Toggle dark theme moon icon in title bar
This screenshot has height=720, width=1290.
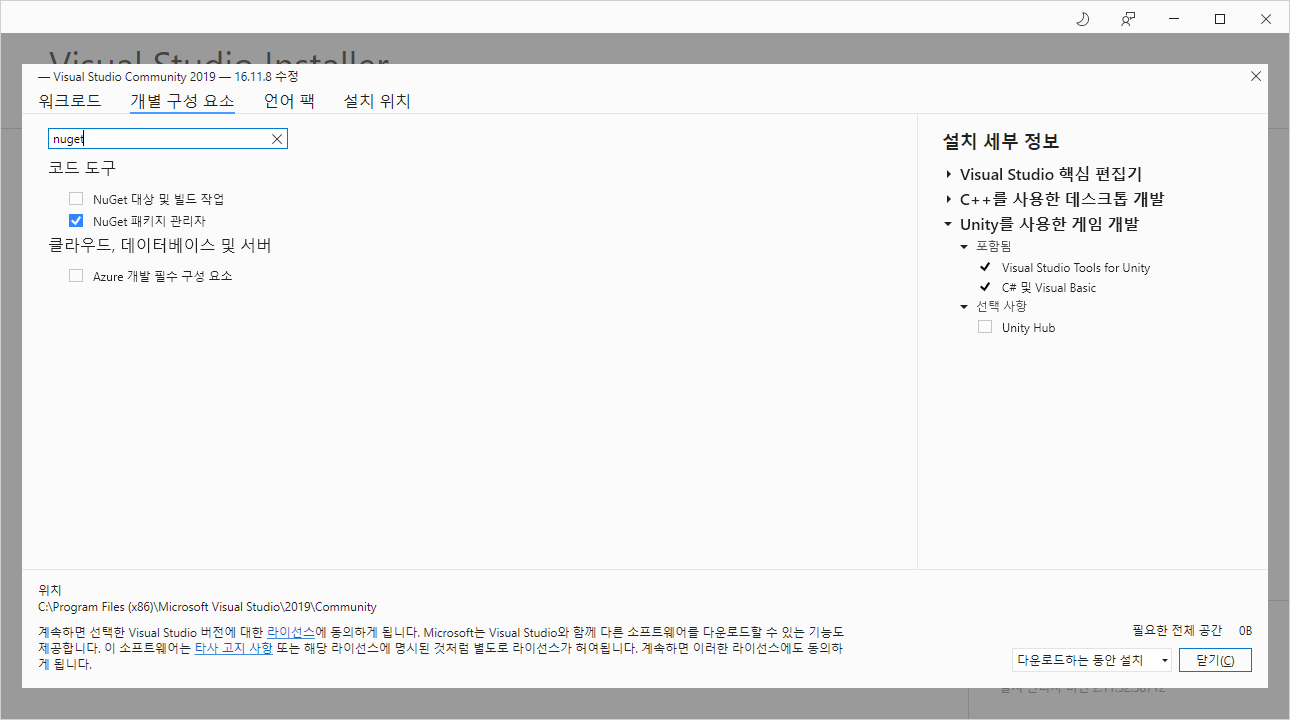[x=1082, y=19]
